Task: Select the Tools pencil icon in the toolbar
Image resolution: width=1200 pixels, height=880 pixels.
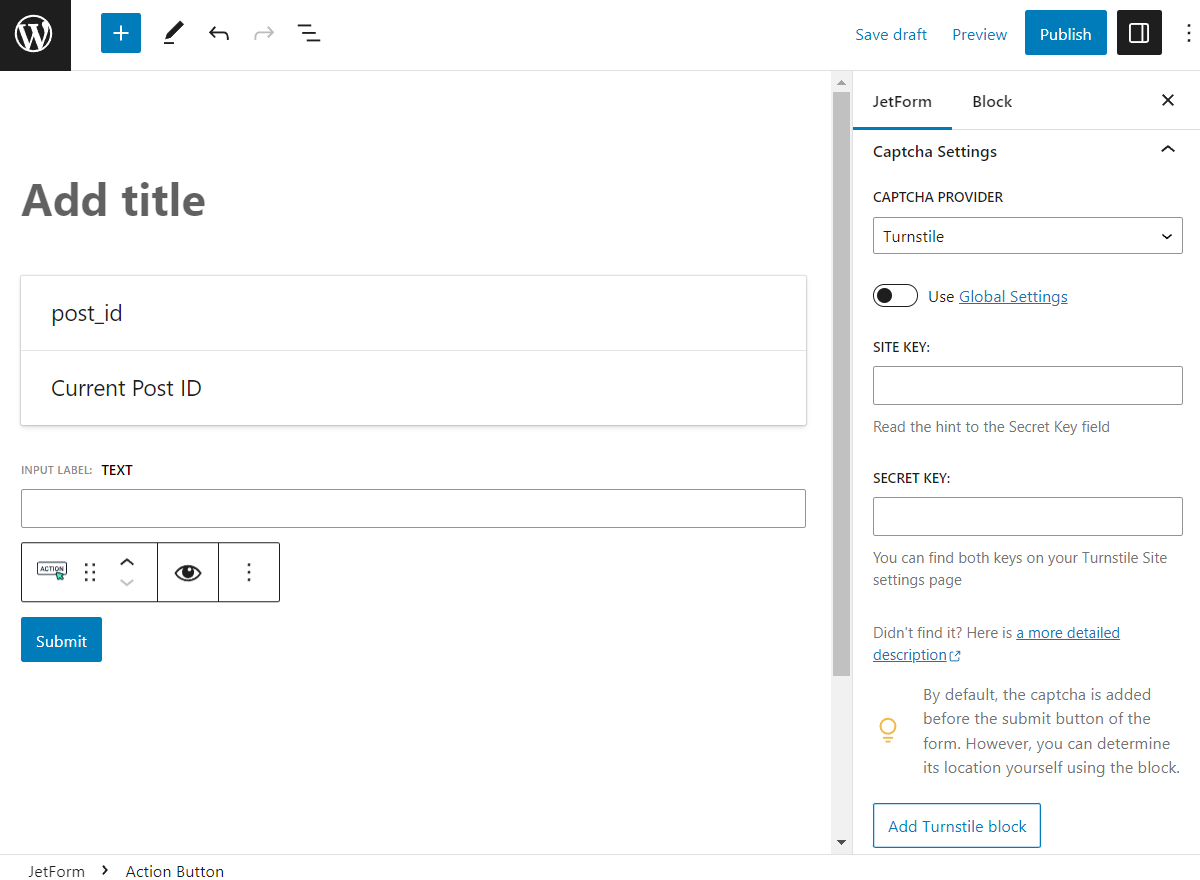Action: [x=172, y=33]
